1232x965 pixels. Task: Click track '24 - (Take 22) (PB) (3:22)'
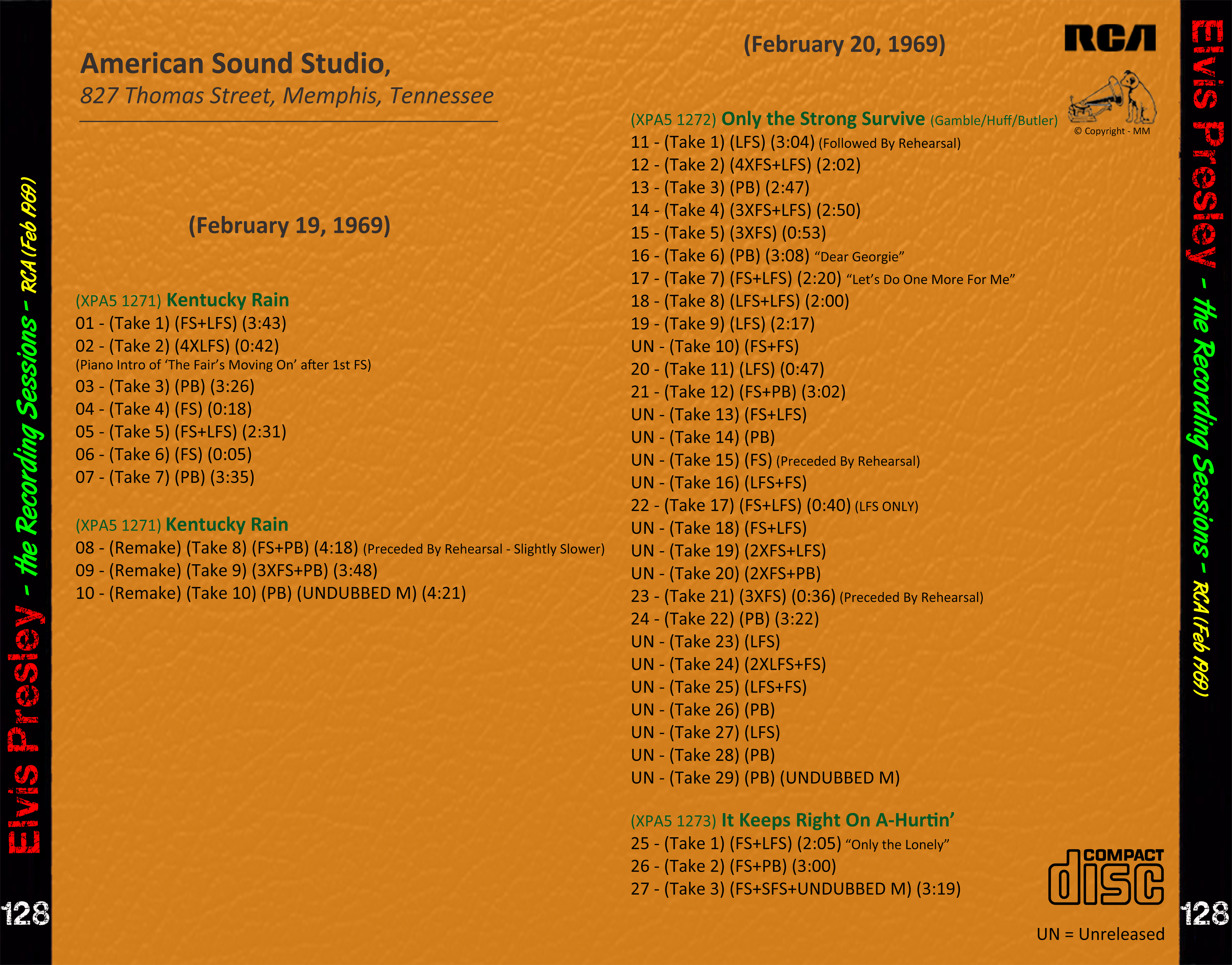725,619
